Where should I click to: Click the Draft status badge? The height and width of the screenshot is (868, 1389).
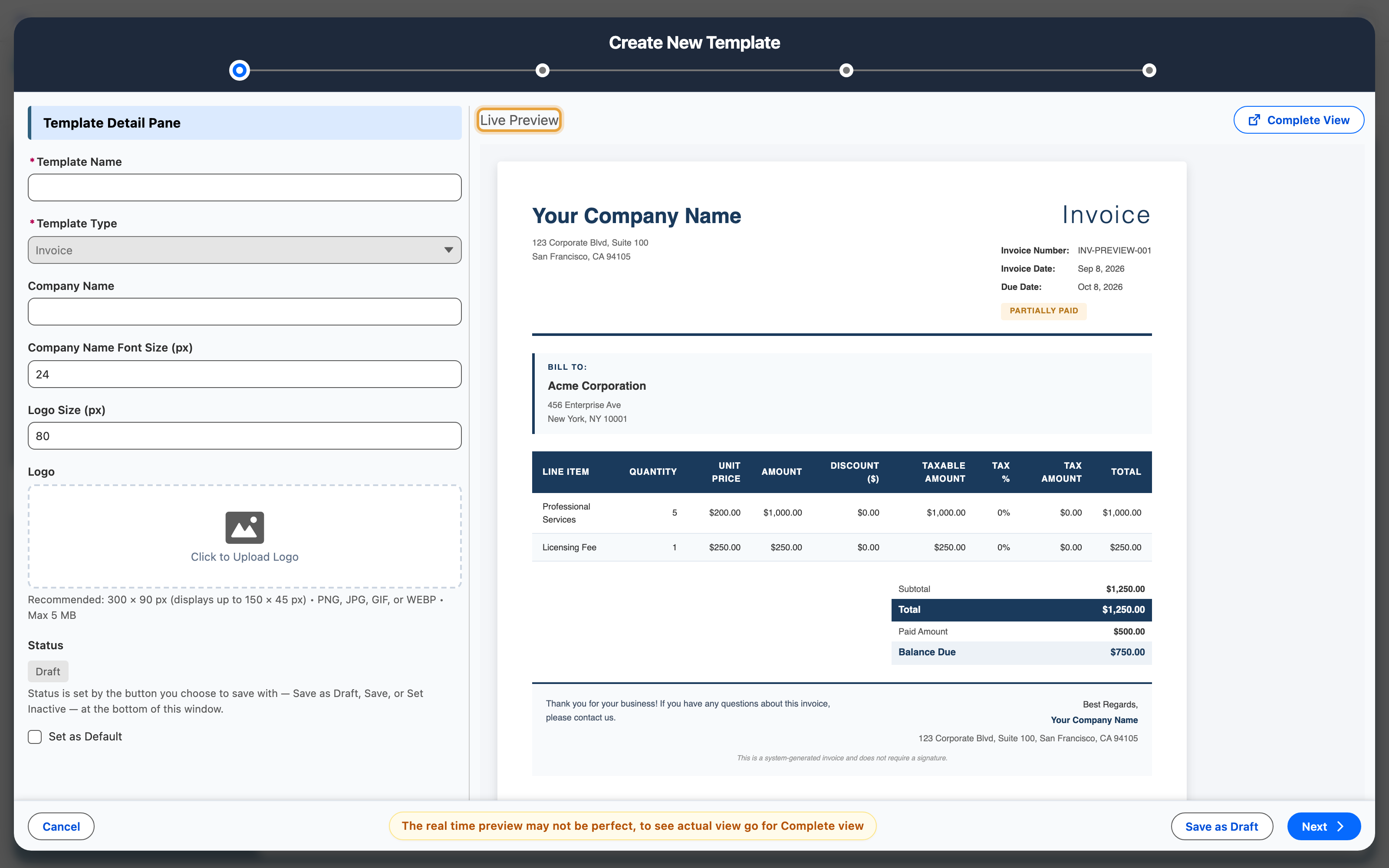coord(48,672)
